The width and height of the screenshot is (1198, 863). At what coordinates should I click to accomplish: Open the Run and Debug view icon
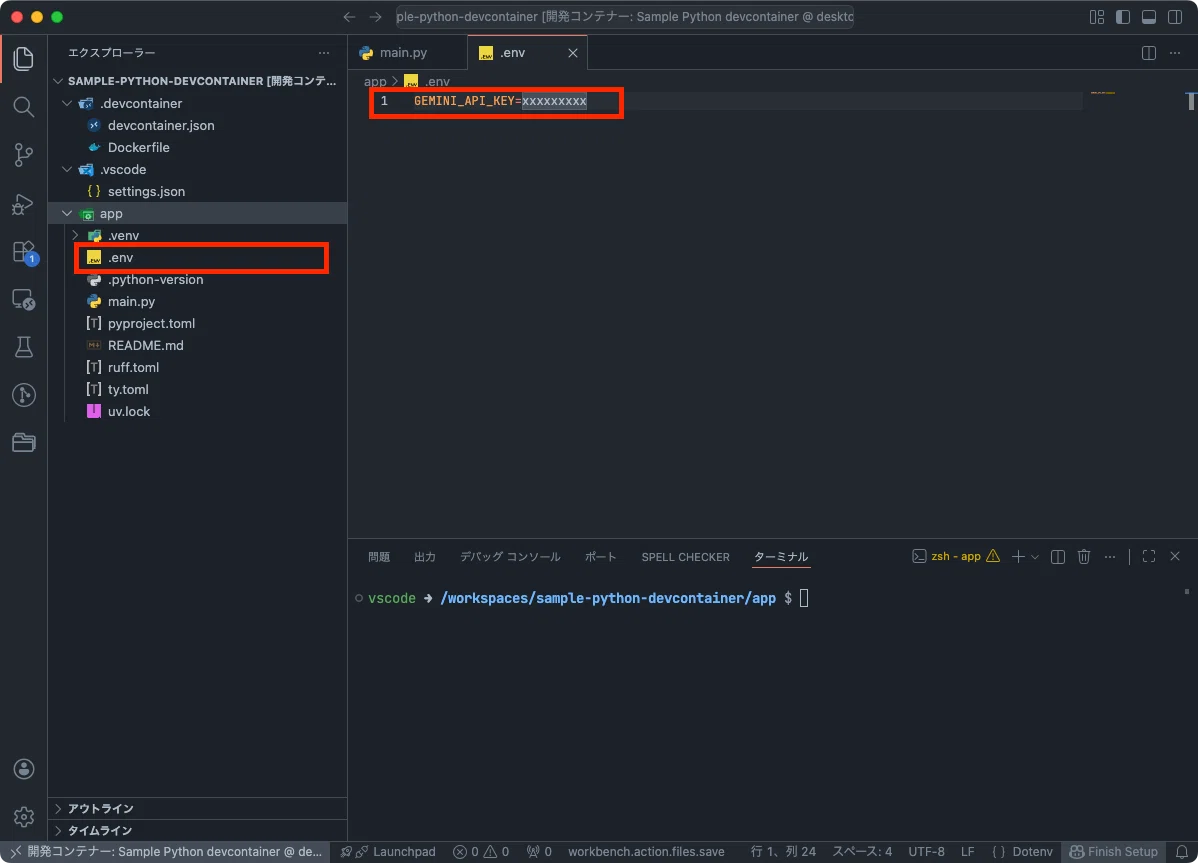click(x=24, y=204)
